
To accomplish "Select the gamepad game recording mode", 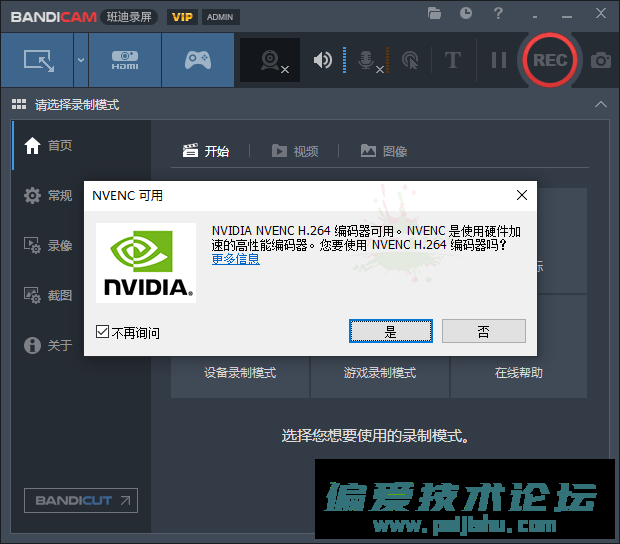I will [x=197, y=60].
